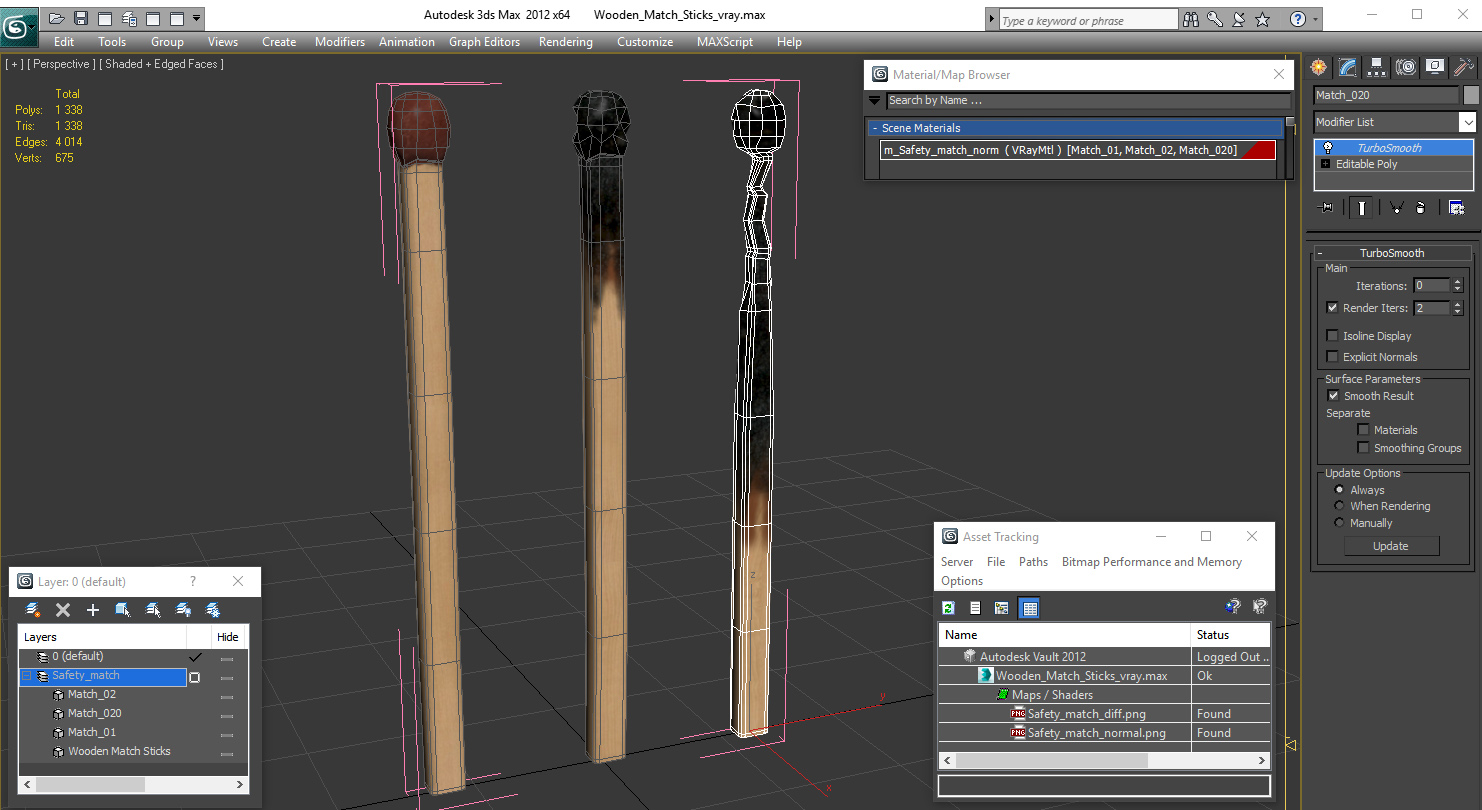Open the Modifiers menu

[x=340, y=42]
